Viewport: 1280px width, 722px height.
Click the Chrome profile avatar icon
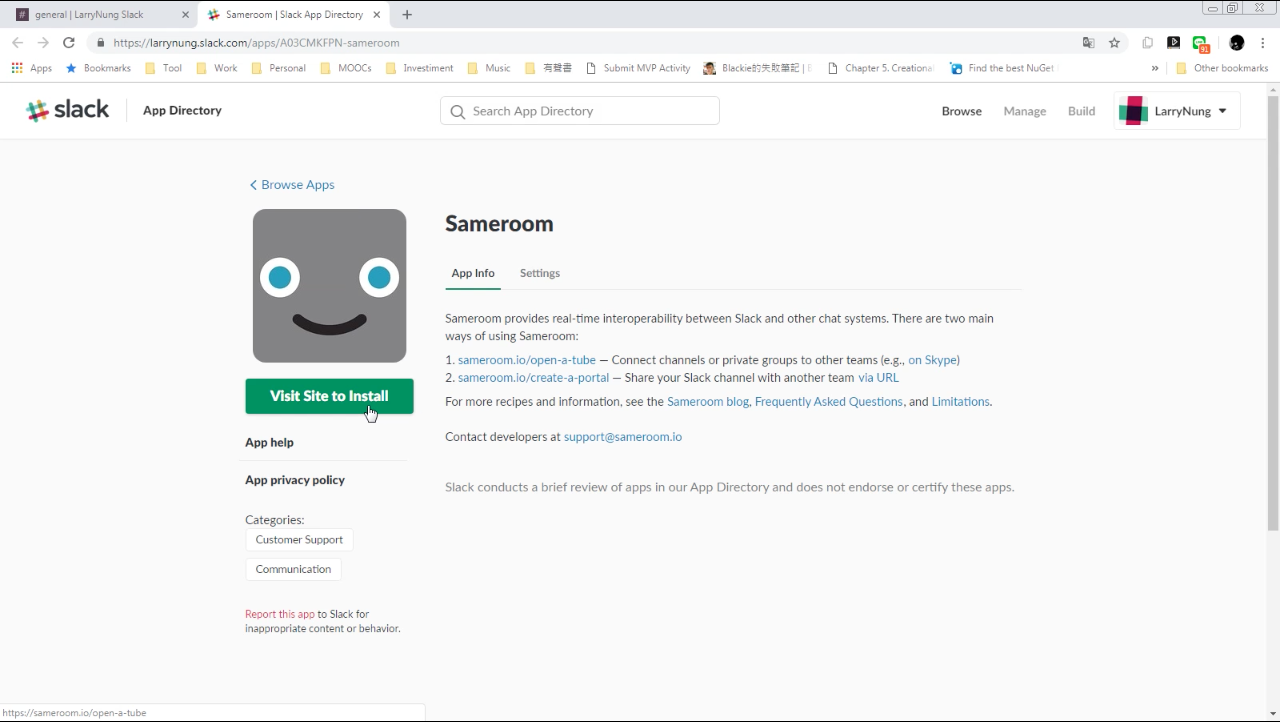tap(1237, 43)
